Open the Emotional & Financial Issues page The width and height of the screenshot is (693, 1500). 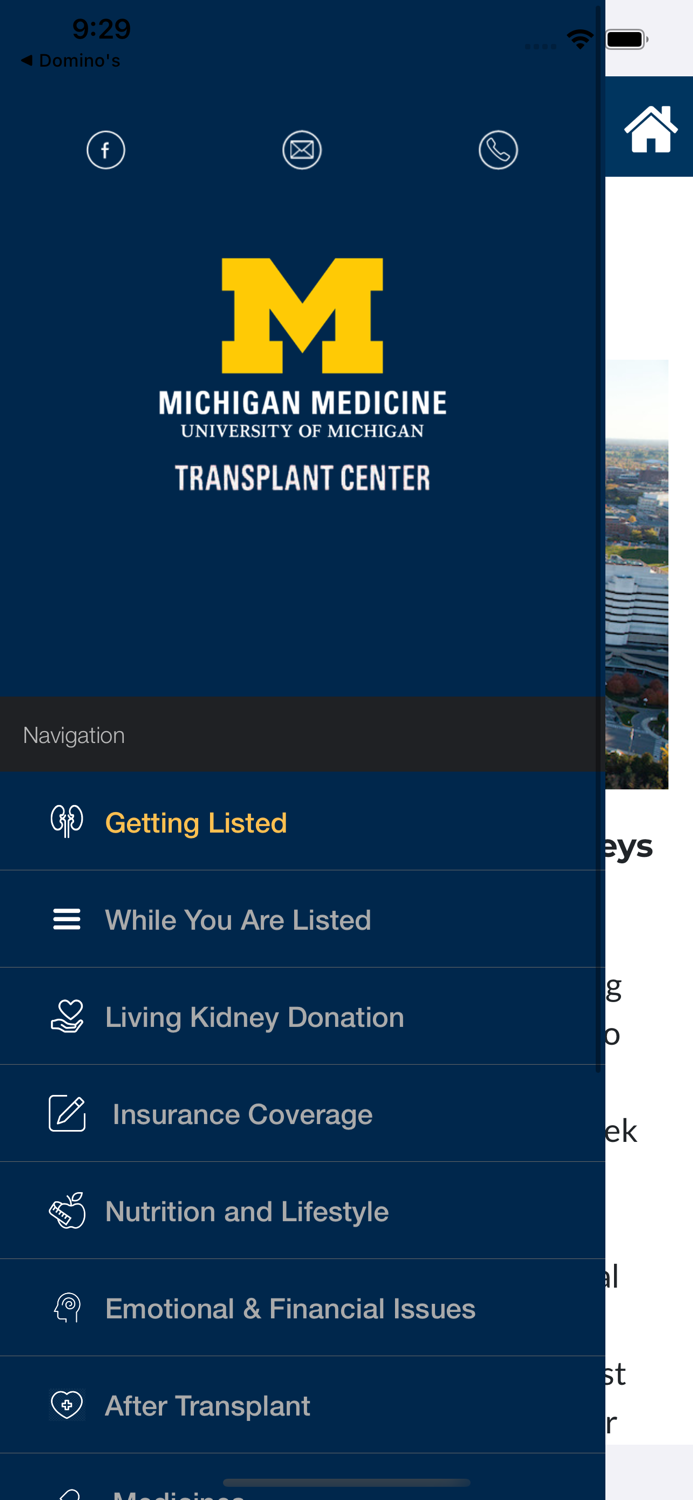click(x=290, y=1307)
